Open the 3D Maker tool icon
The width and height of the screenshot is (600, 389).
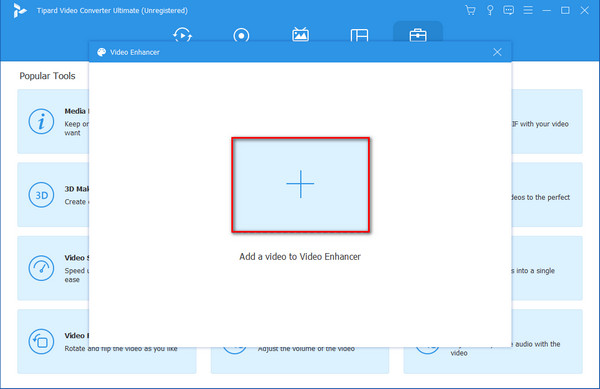(x=41, y=195)
